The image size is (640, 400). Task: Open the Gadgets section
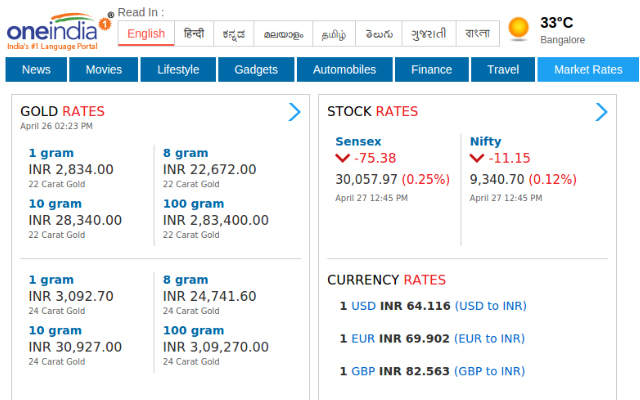point(256,70)
